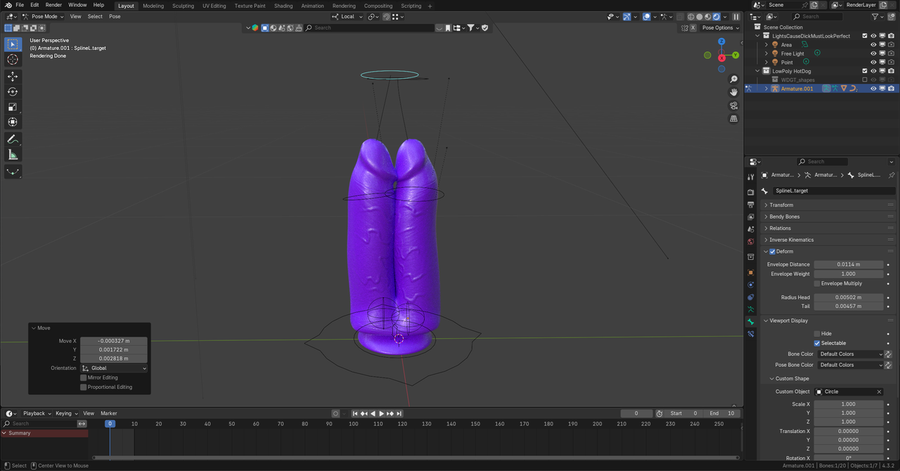Open the Pose Options button
This screenshot has height=471, width=900.
coord(718,28)
